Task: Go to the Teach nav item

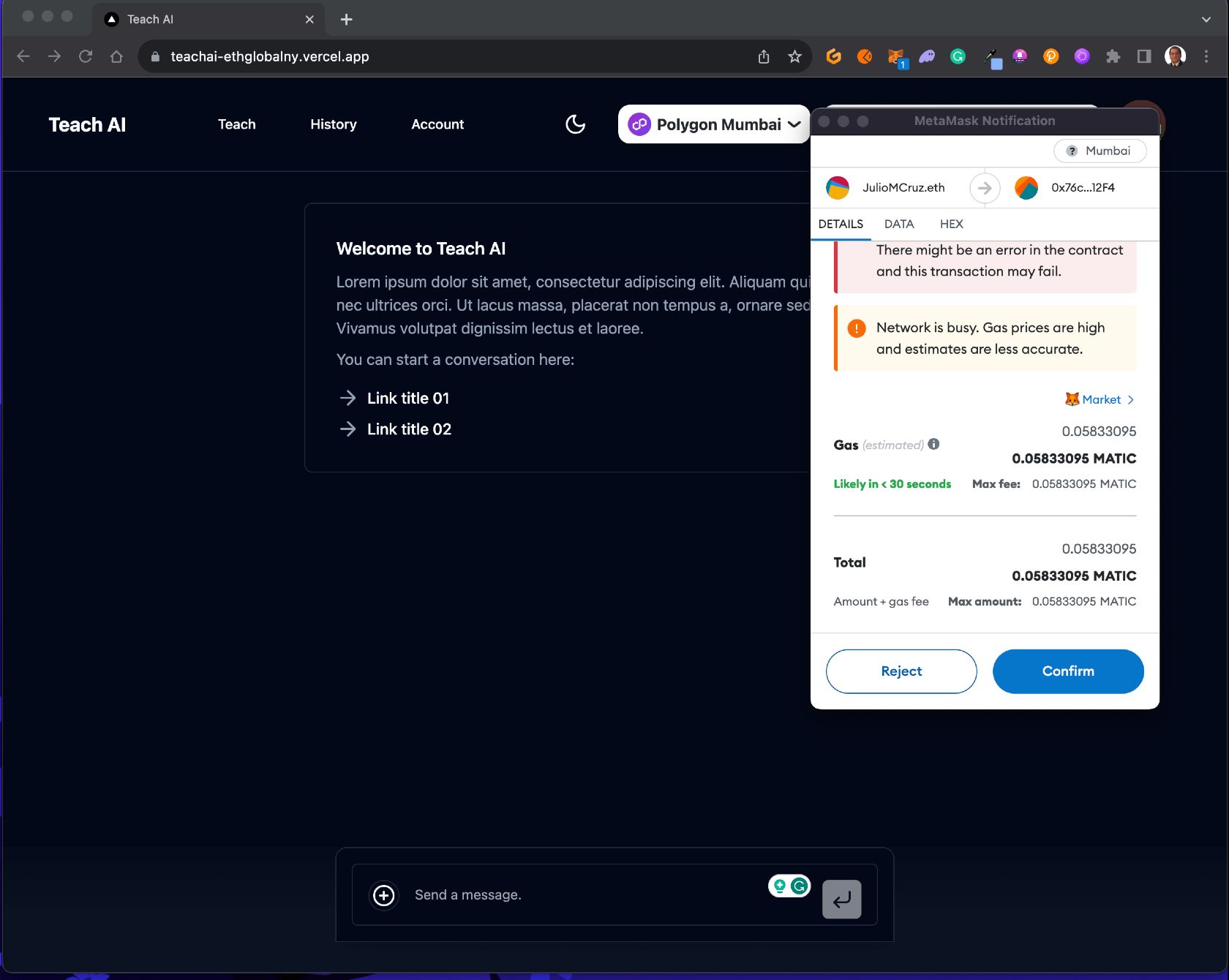Action: (x=237, y=124)
